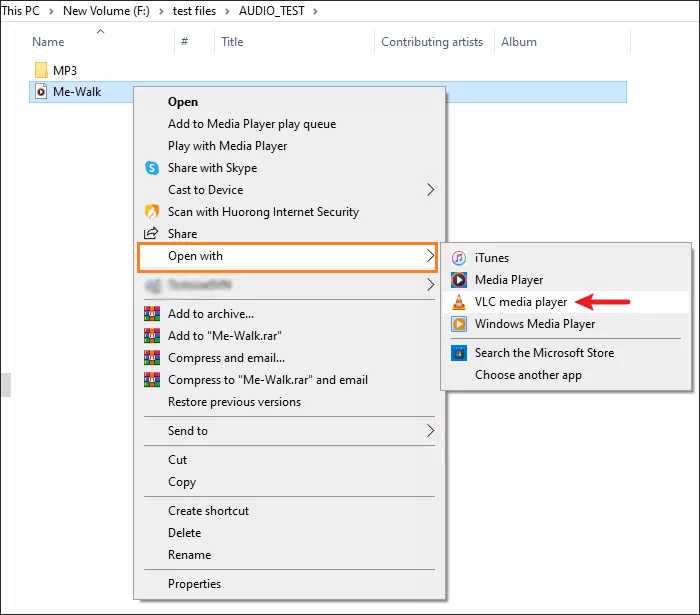Click the VLC cone icon
The image size is (700, 615).
coord(458,302)
